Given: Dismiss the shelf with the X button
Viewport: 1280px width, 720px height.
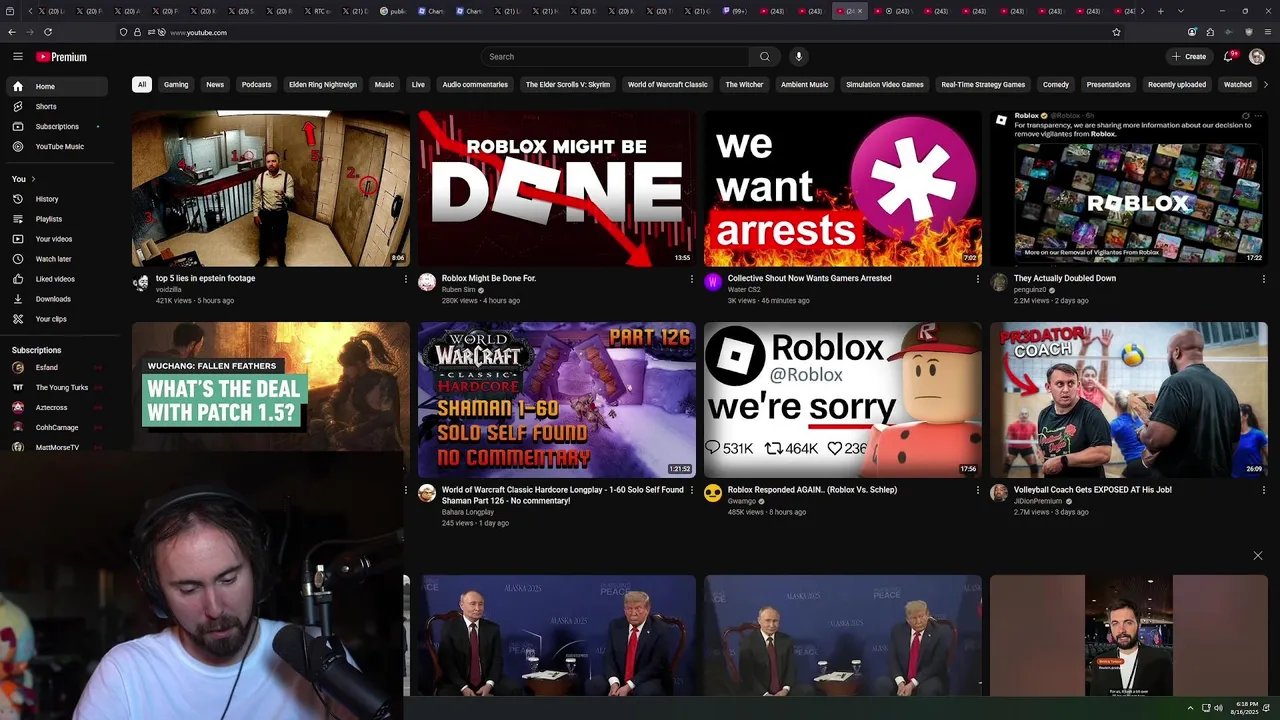Looking at the screenshot, I should (x=1258, y=555).
